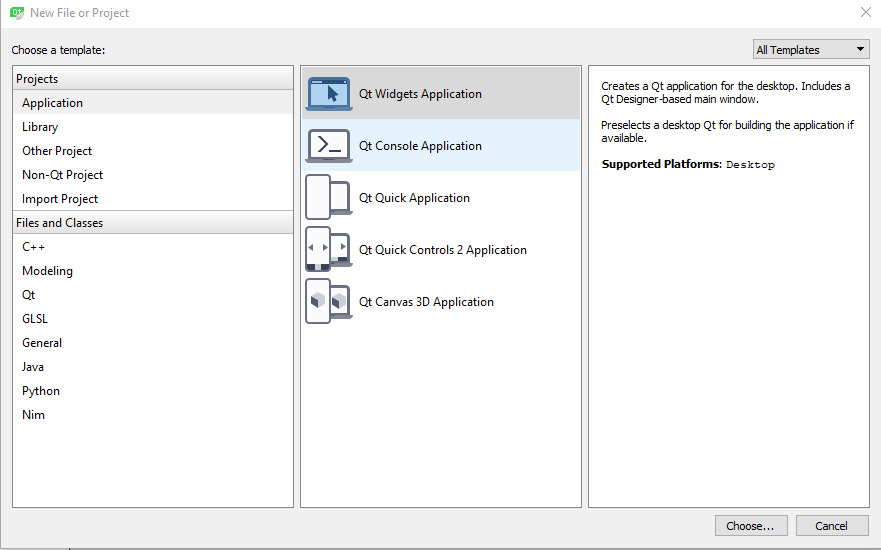The height and width of the screenshot is (550, 881).
Task: Select the Other Project category
Action: click(153, 151)
